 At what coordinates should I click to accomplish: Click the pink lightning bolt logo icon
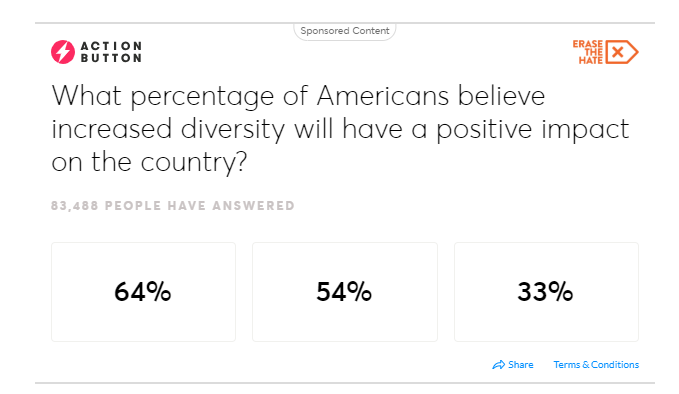[x=63, y=52]
